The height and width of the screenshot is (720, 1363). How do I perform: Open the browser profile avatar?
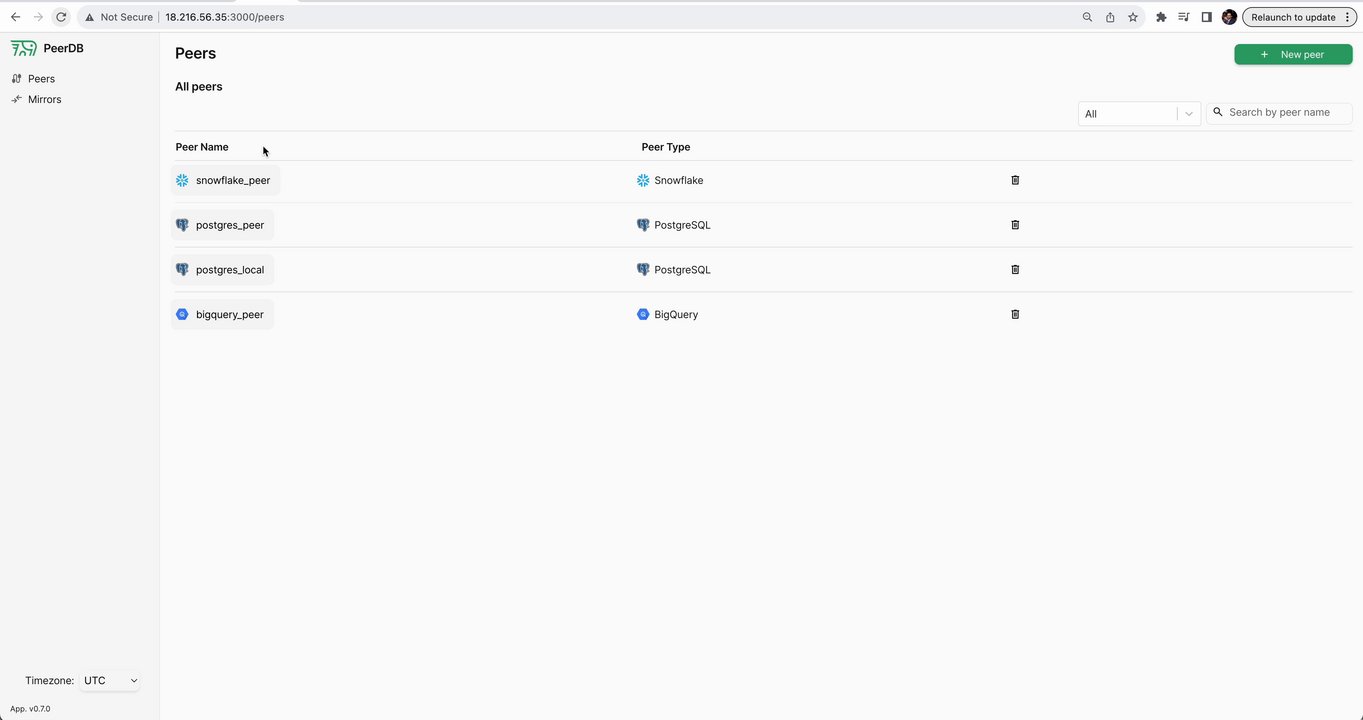[x=1229, y=17]
